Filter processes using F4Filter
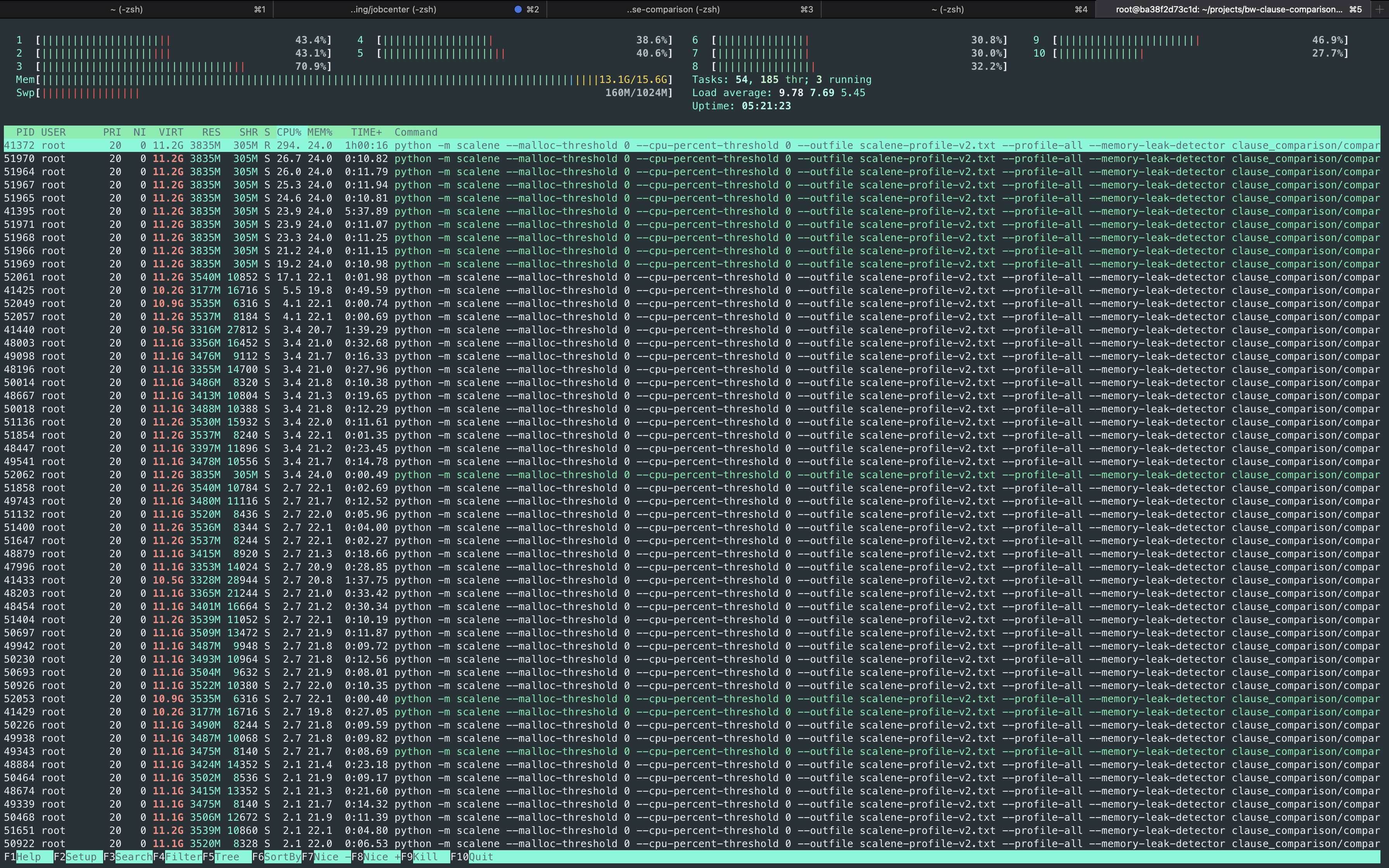Viewport: 1389px width, 868px height. [x=179, y=856]
